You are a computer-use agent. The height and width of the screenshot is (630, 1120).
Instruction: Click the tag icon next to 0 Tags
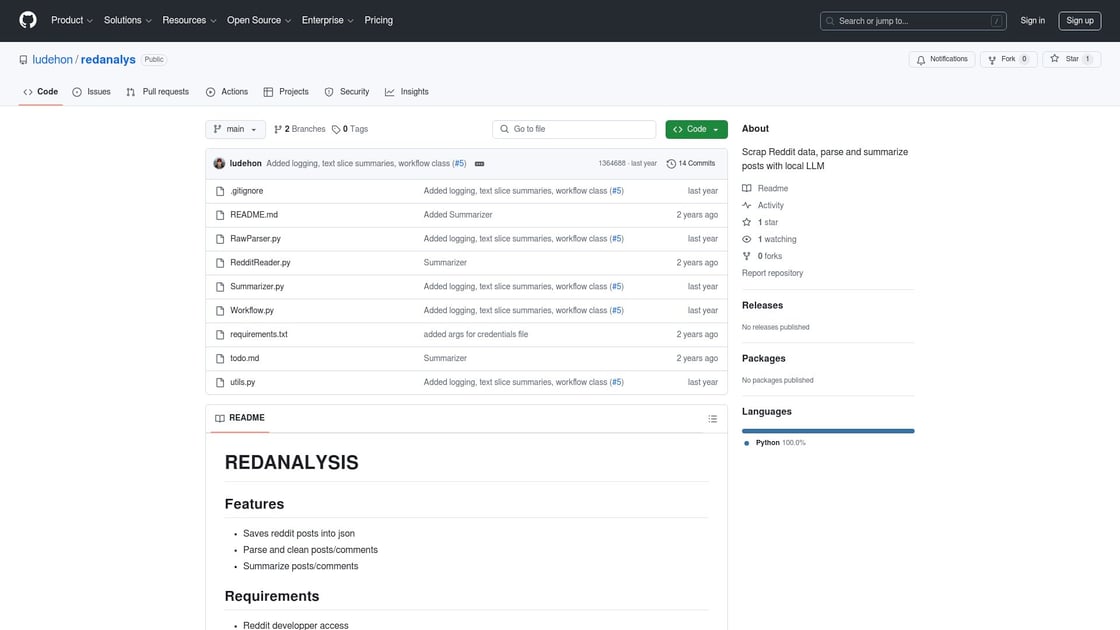[336, 130]
